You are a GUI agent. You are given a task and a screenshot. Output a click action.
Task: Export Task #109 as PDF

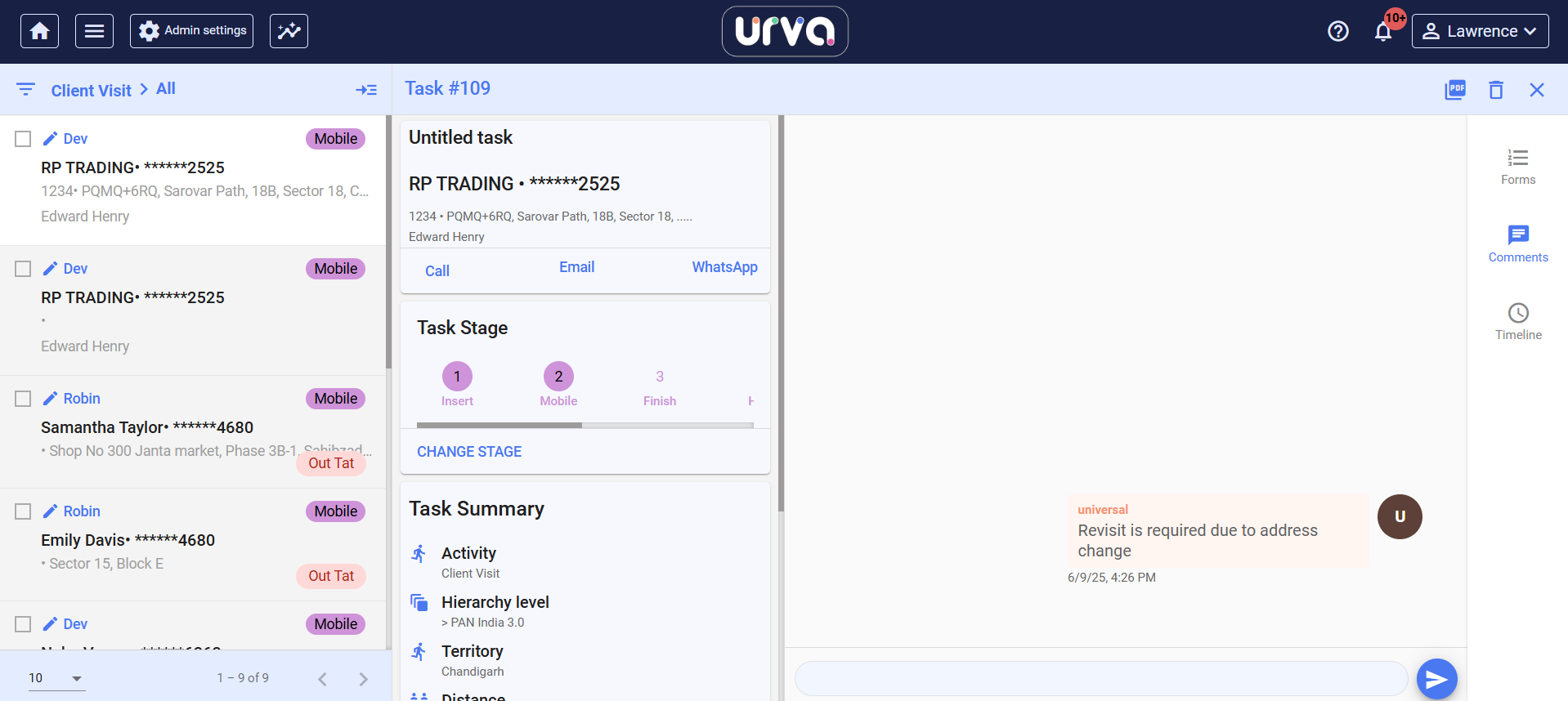pos(1454,90)
